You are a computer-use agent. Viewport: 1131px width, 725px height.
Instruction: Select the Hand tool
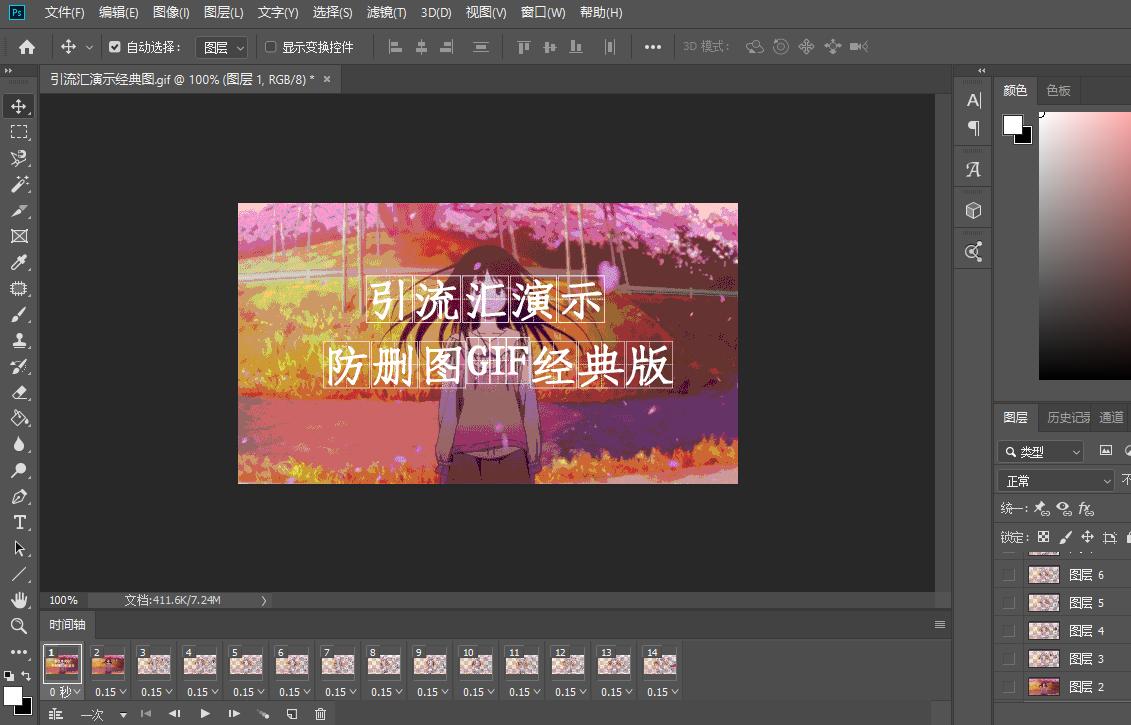pyautogui.click(x=19, y=600)
